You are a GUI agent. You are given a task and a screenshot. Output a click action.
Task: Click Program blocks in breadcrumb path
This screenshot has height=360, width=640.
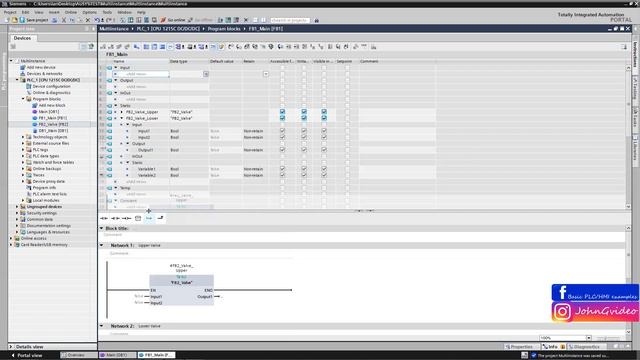click(224, 29)
